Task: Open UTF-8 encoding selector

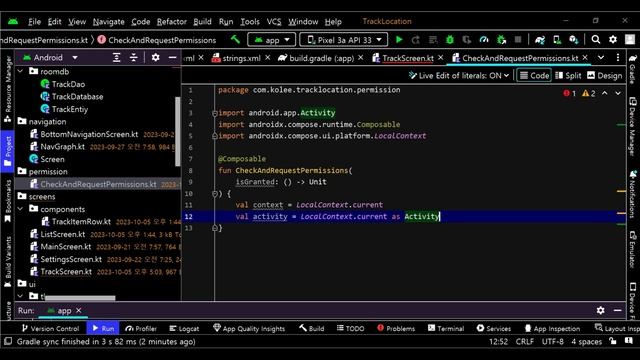Action: (x=553, y=342)
